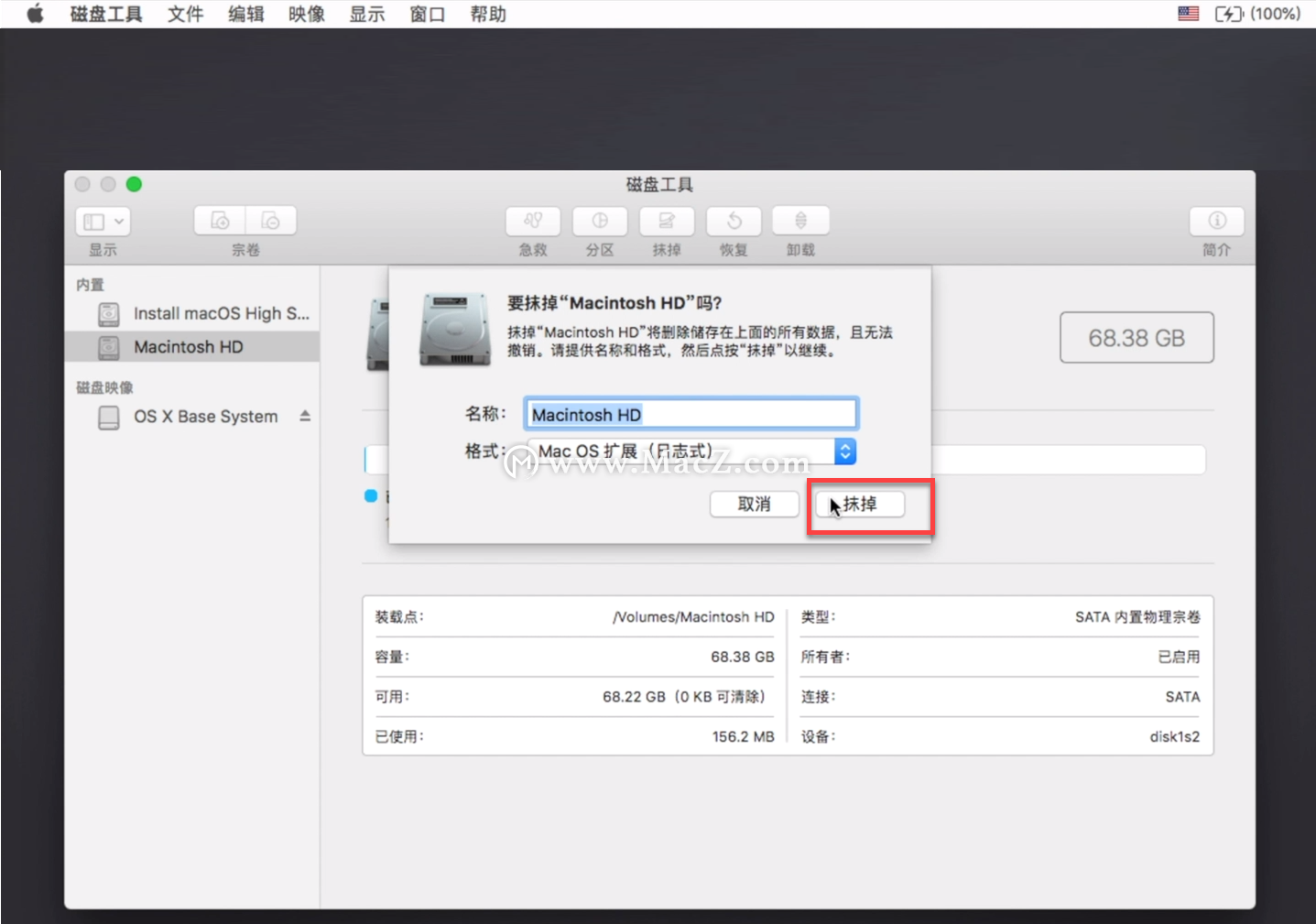Click the 抹掉 button in dialog
The width and height of the screenshot is (1316, 924).
click(860, 504)
